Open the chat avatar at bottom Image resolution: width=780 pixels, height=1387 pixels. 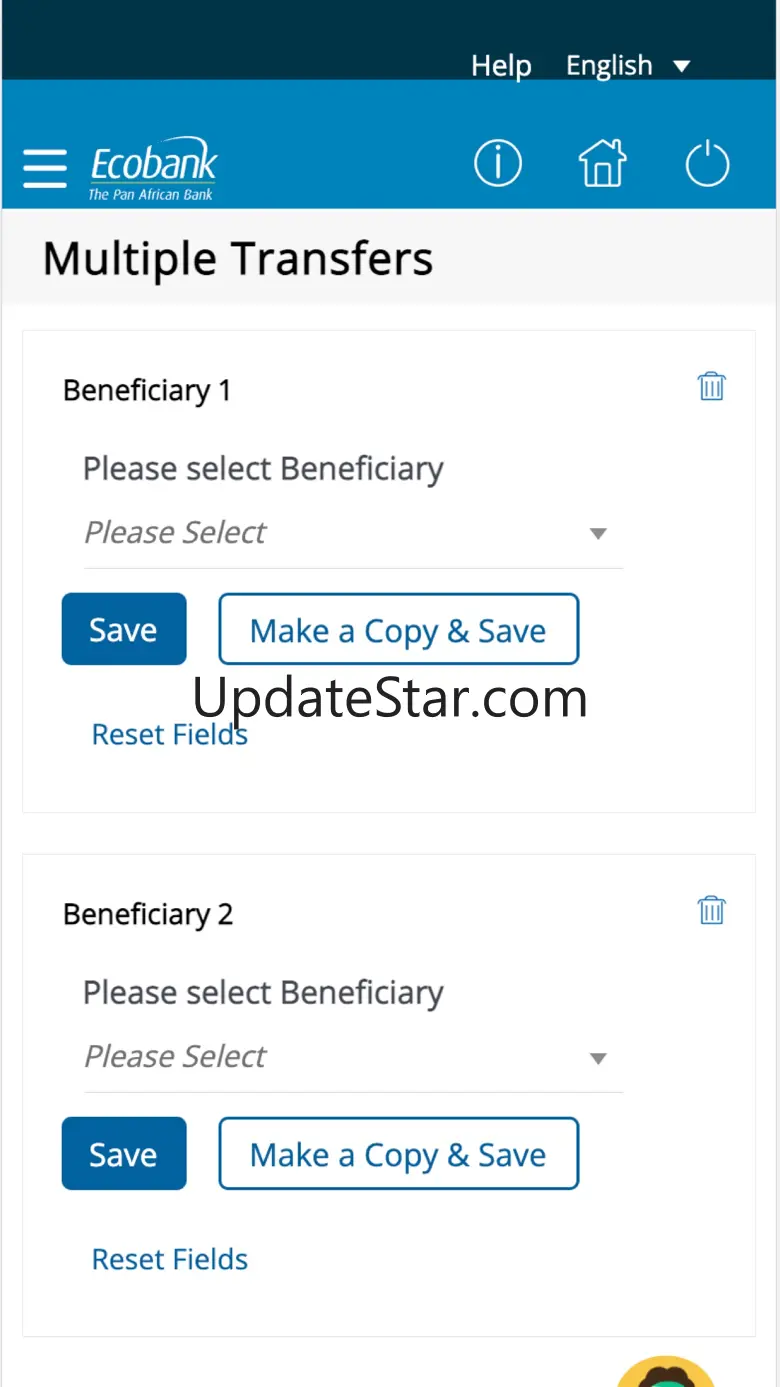tap(666, 1371)
